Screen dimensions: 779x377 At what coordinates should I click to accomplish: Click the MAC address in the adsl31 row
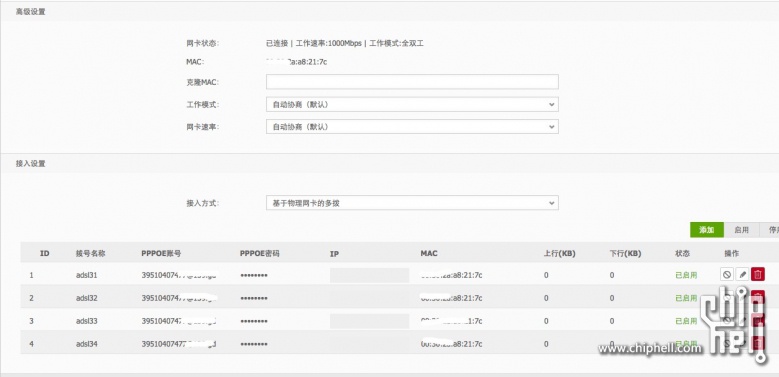pos(452,275)
